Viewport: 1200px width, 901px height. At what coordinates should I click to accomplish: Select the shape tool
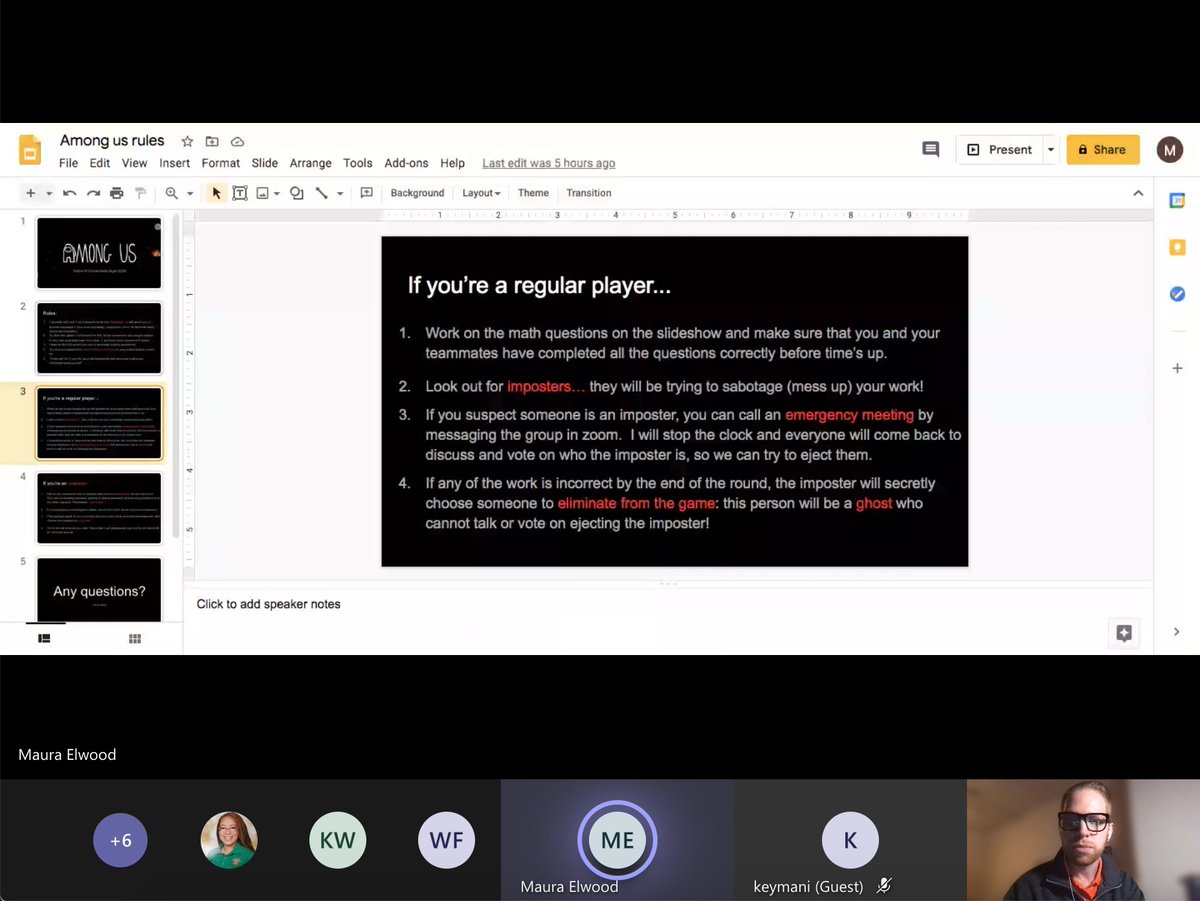297,193
